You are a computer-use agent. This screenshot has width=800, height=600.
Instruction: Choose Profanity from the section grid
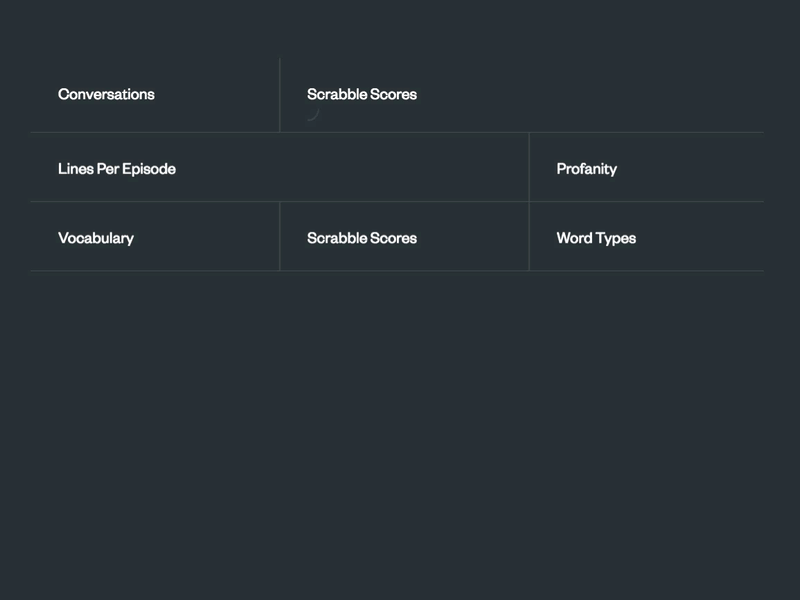coord(584,168)
